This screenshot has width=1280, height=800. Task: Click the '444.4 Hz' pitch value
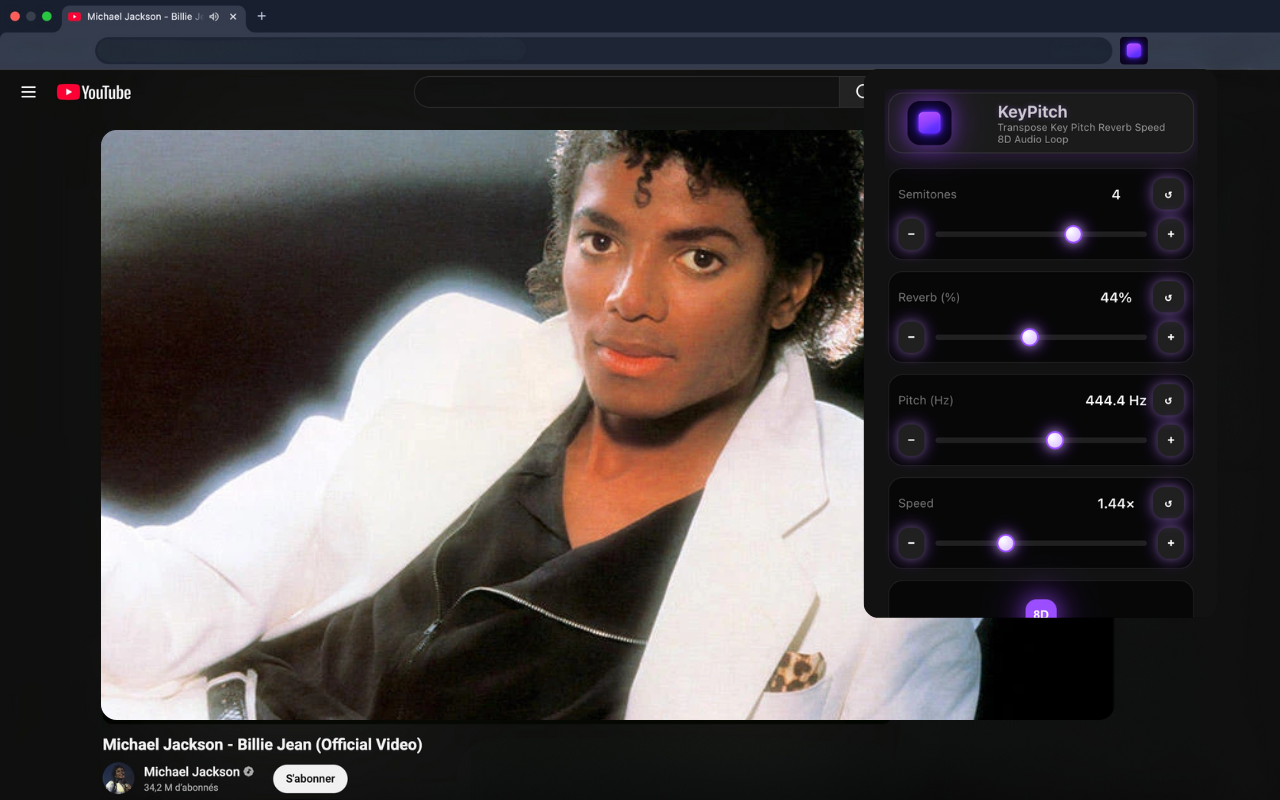[1116, 400]
